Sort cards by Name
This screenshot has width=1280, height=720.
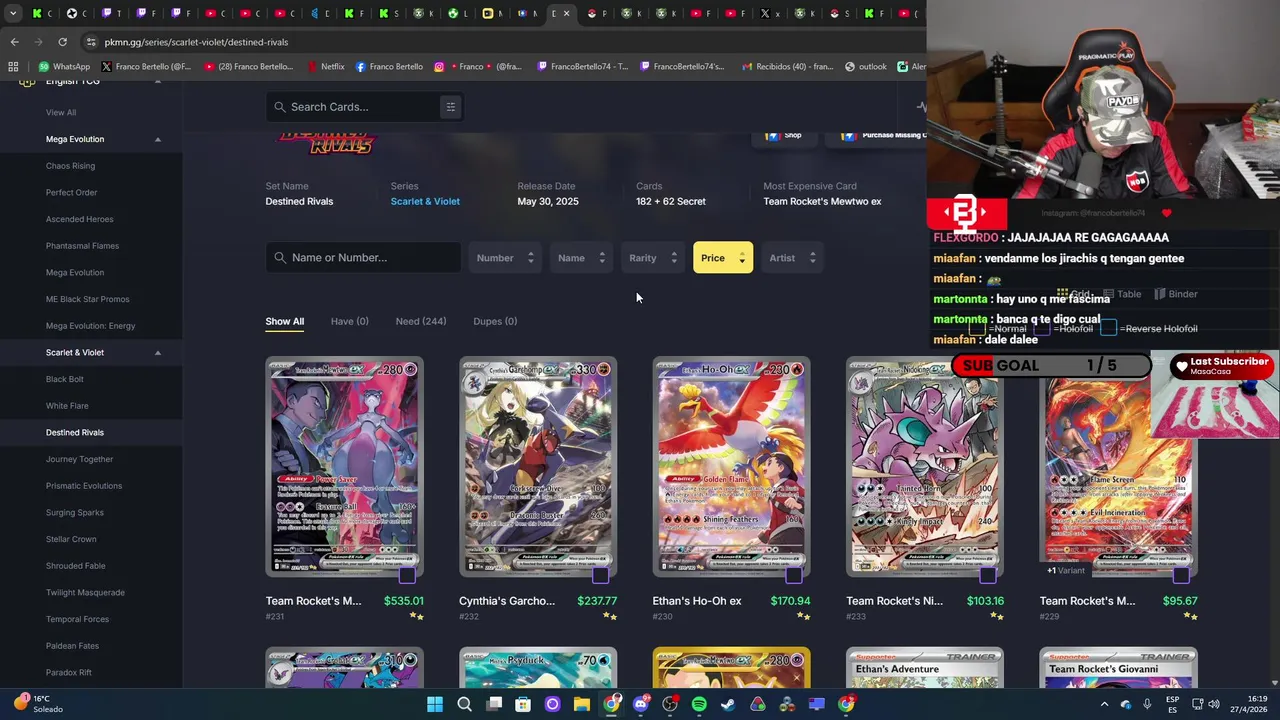(580, 258)
